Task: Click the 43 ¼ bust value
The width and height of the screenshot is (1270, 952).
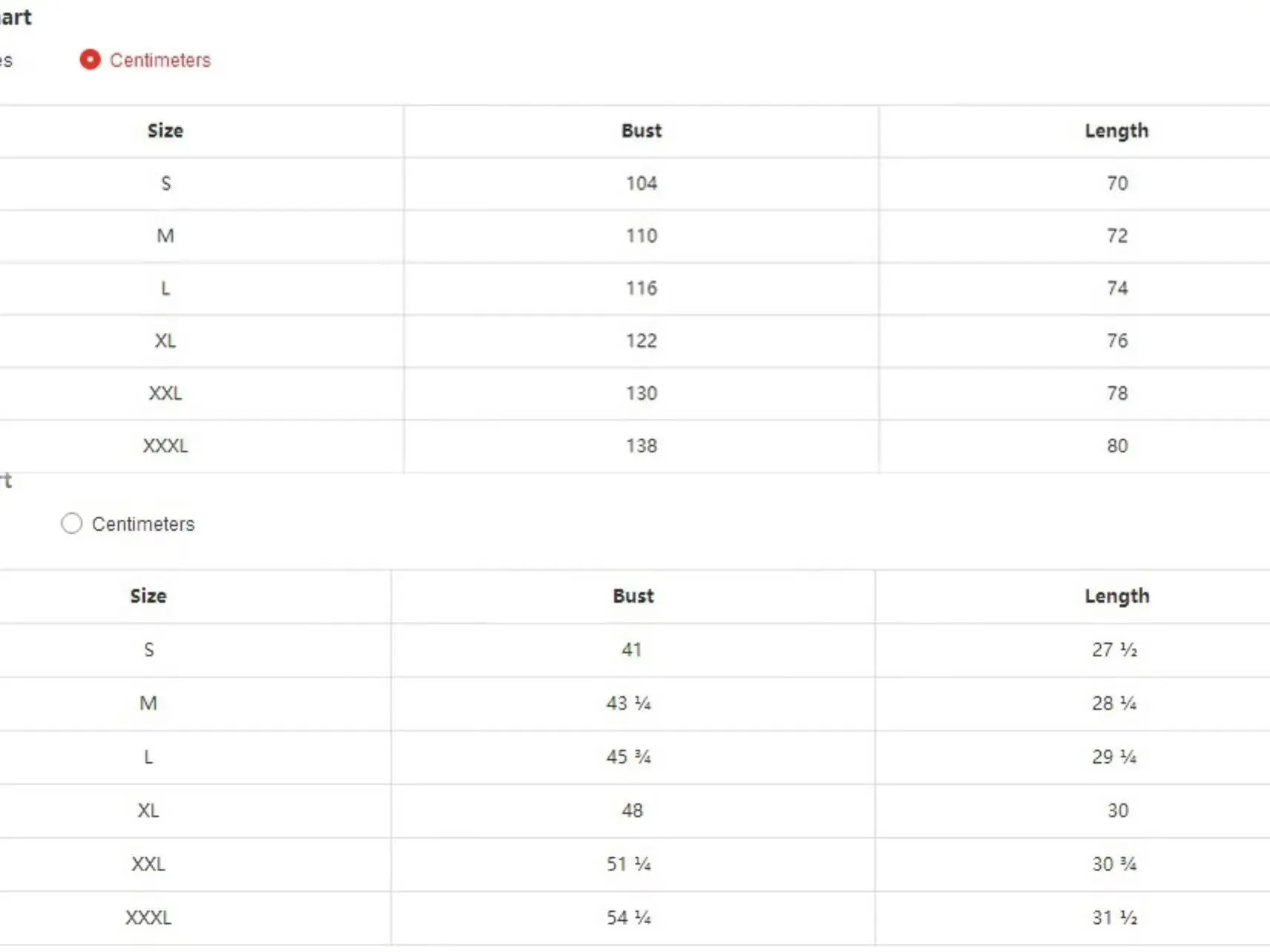Action: (628, 703)
